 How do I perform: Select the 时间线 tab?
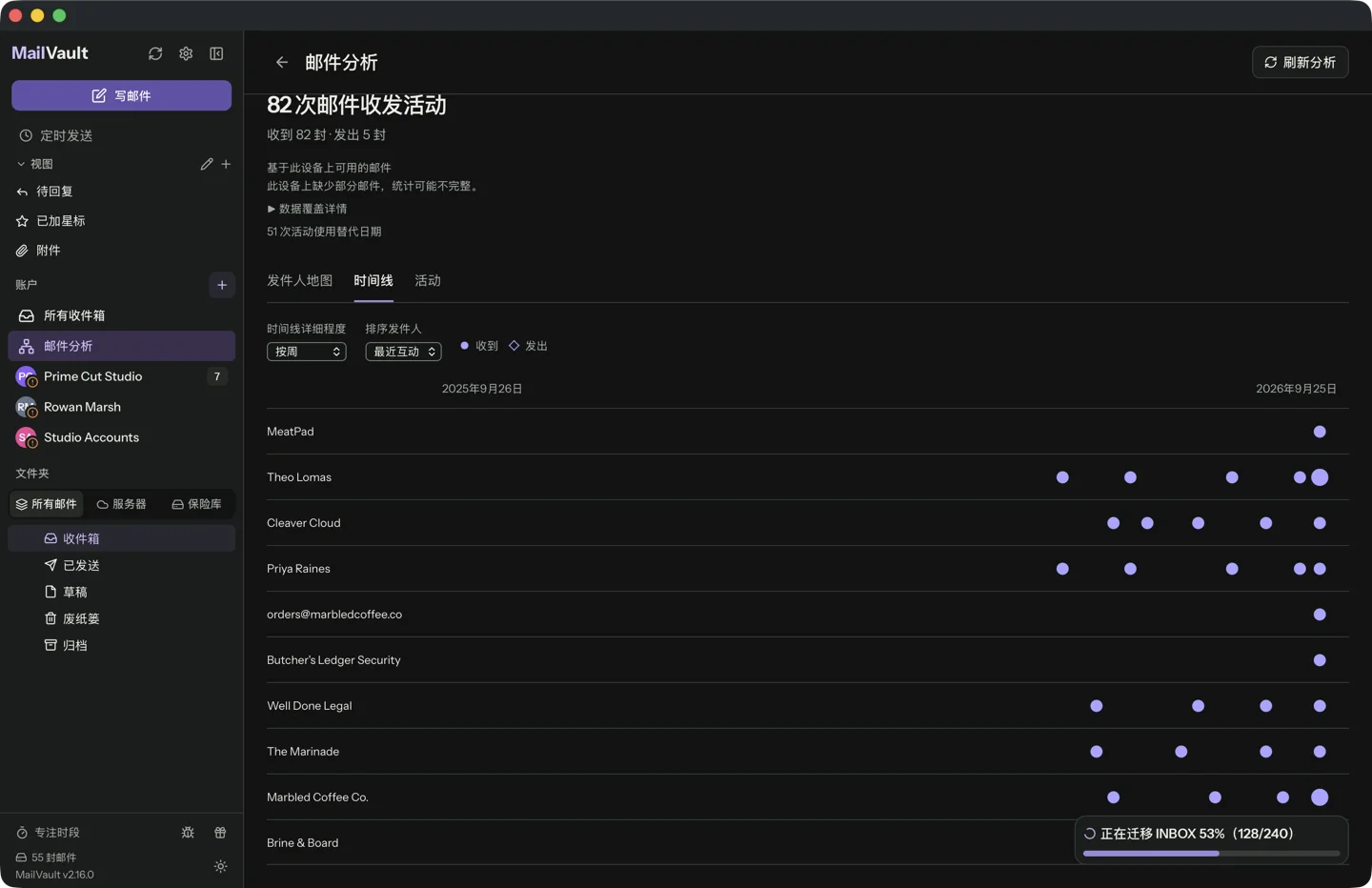[373, 280]
